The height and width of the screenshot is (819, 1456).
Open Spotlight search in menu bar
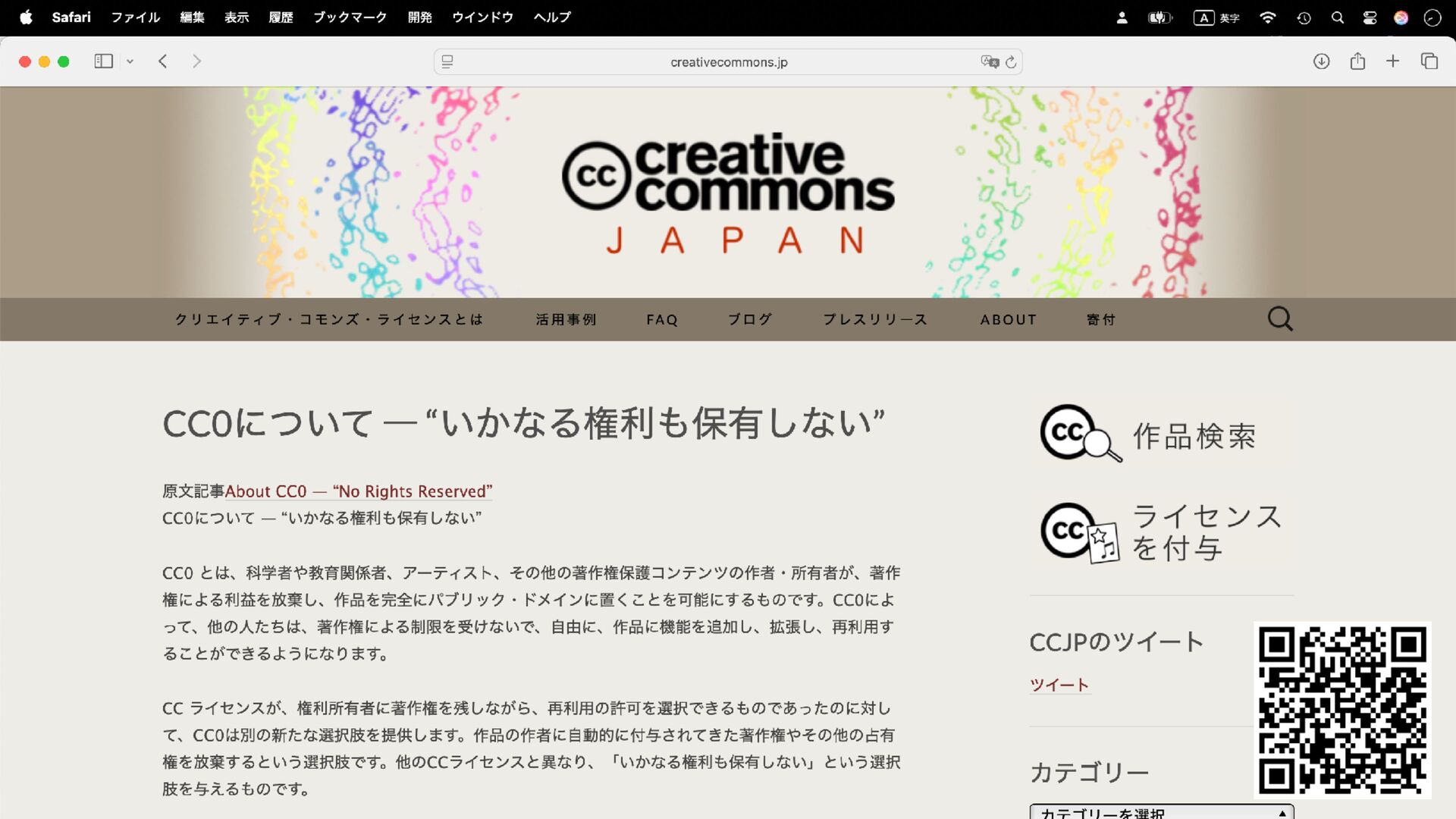point(1338,17)
